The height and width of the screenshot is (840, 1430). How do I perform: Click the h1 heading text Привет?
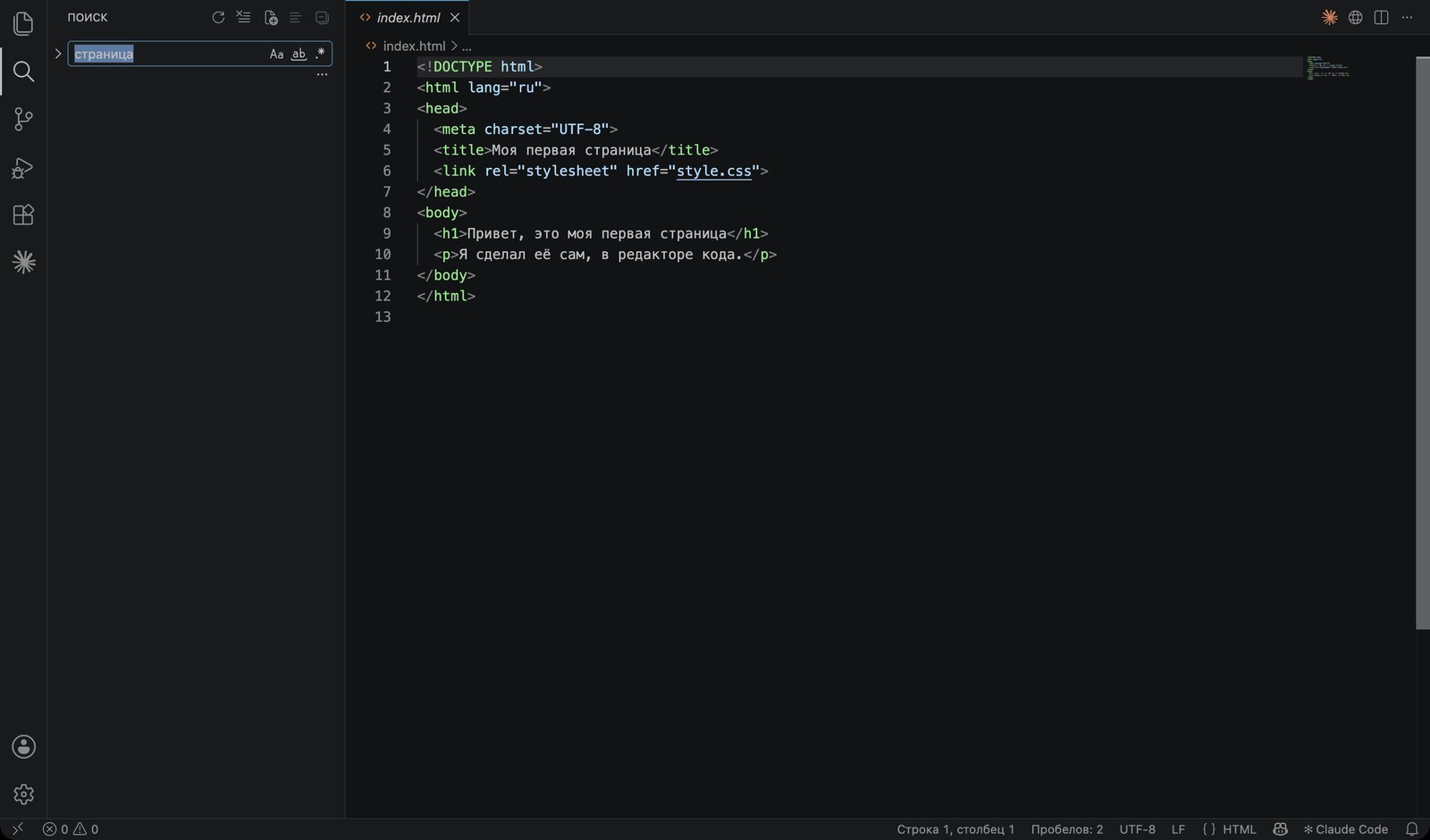tap(491, 233)
